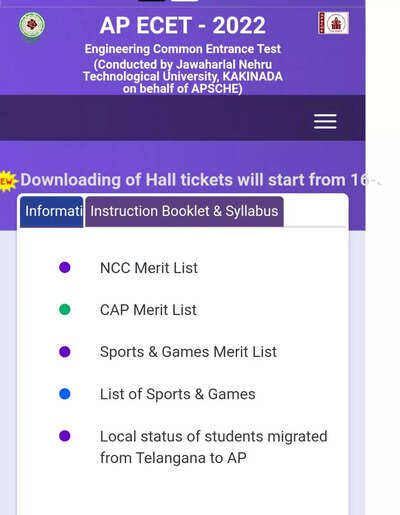Open the hamburger navigation menu
Screen dimensions: 400x515
pyautogui.click(x=325, y=121)
